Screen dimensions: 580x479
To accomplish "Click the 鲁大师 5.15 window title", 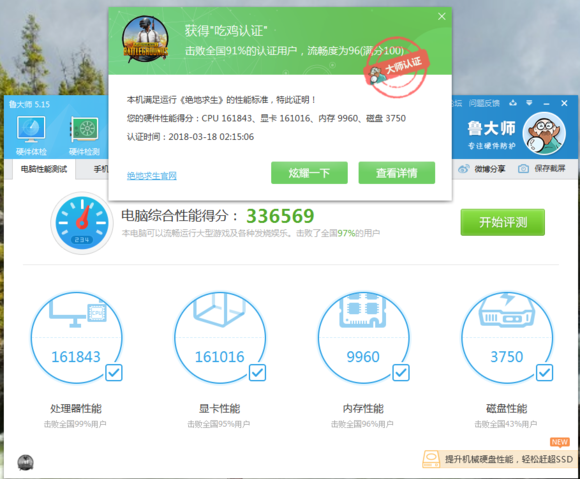I will [x=29, y=104].
